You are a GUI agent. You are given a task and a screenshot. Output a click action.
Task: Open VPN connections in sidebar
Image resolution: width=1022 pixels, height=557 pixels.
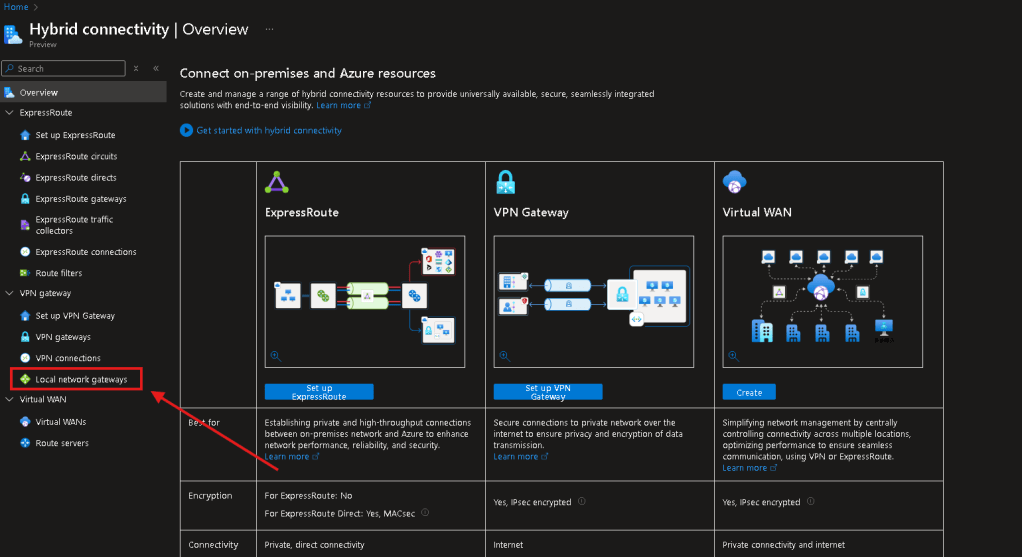(x=68, y=358)
